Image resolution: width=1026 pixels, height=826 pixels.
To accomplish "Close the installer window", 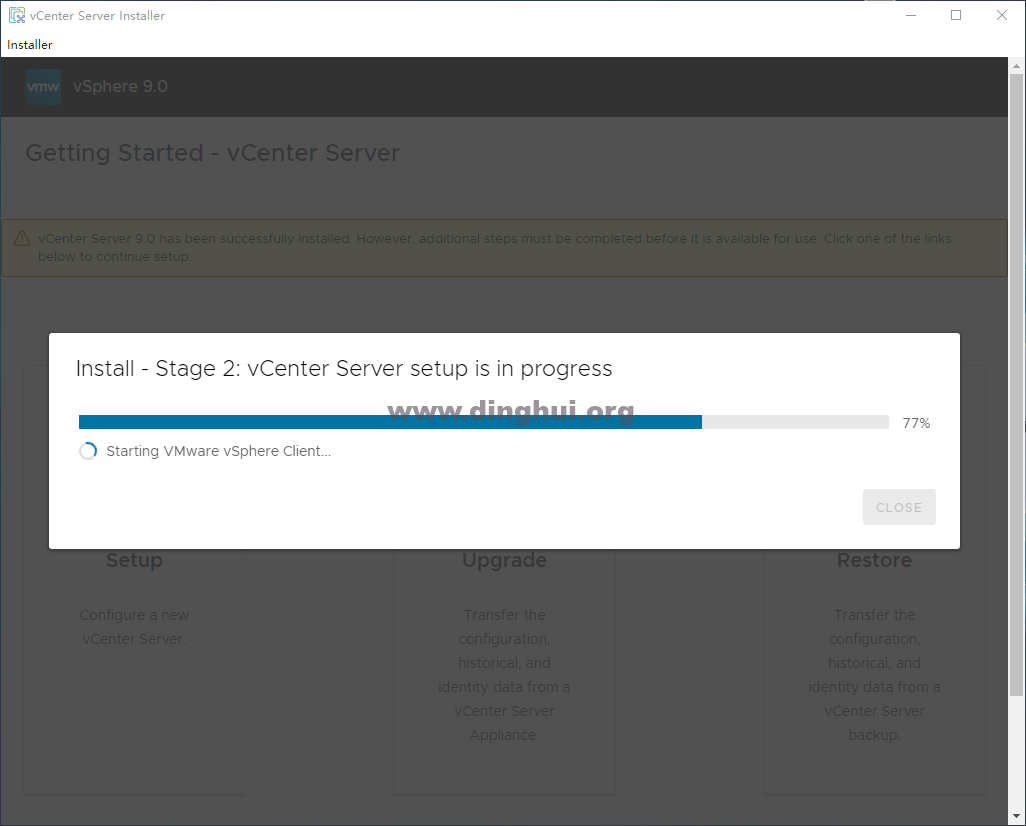I will (1002, 15).
